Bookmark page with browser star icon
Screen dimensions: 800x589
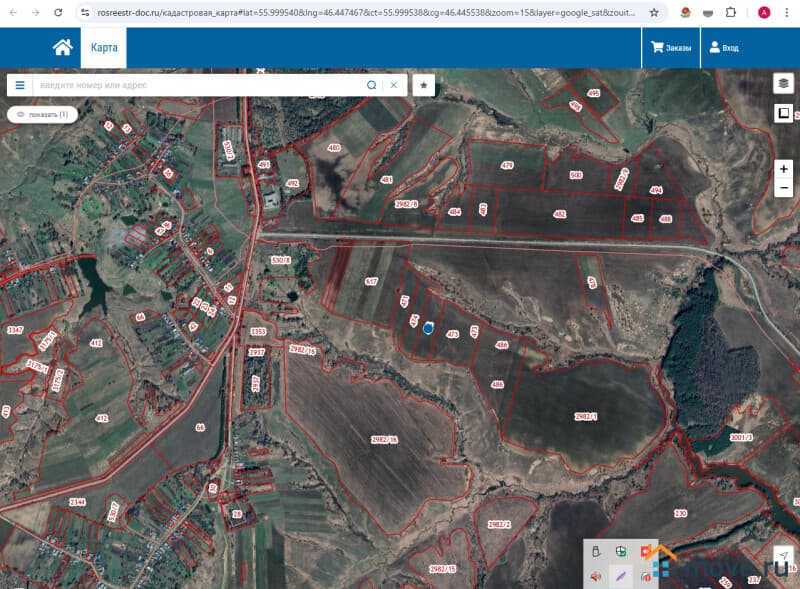[654, 13]
